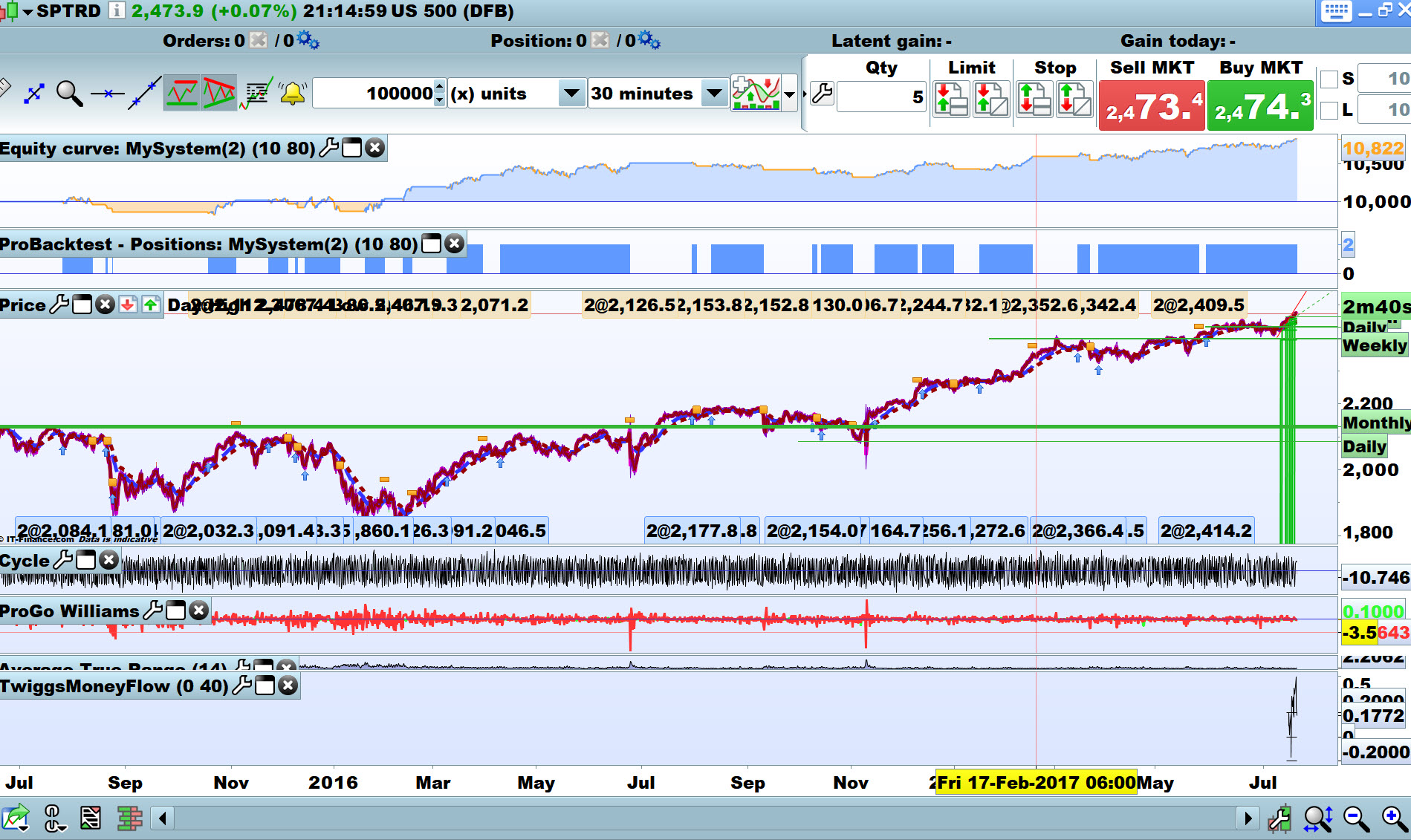Open the ProBacktest trading system icon
Screen dimensions: 1411x840
click(257, 94)
